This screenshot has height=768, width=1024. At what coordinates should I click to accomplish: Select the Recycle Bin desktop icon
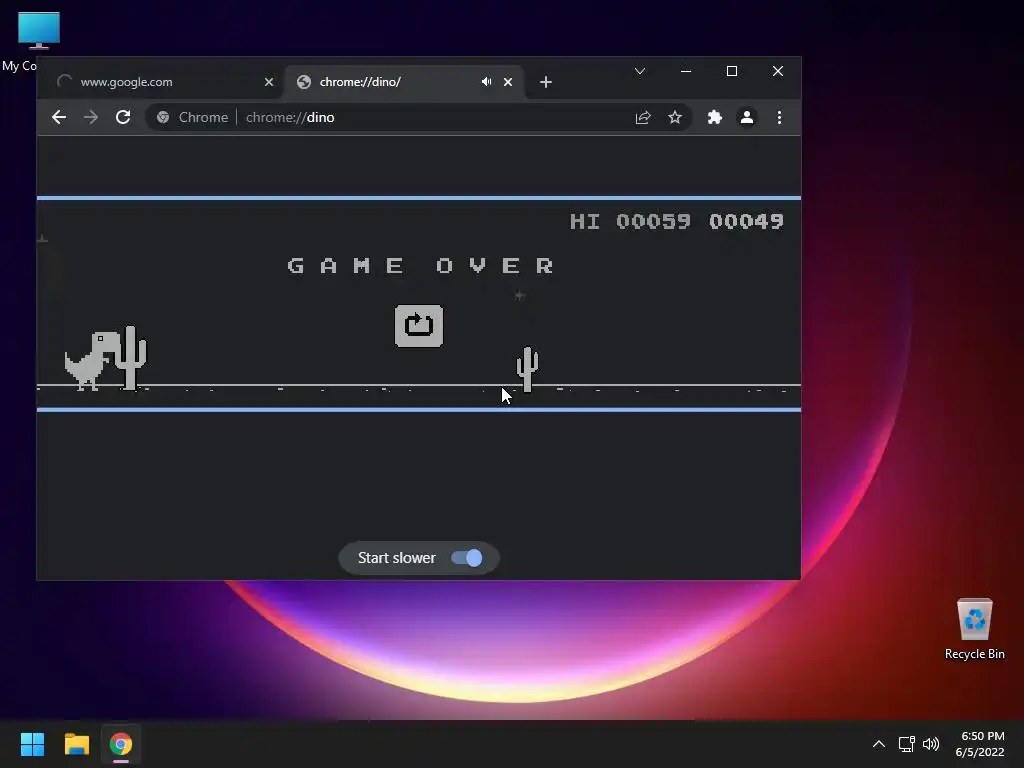click(974, 629)
